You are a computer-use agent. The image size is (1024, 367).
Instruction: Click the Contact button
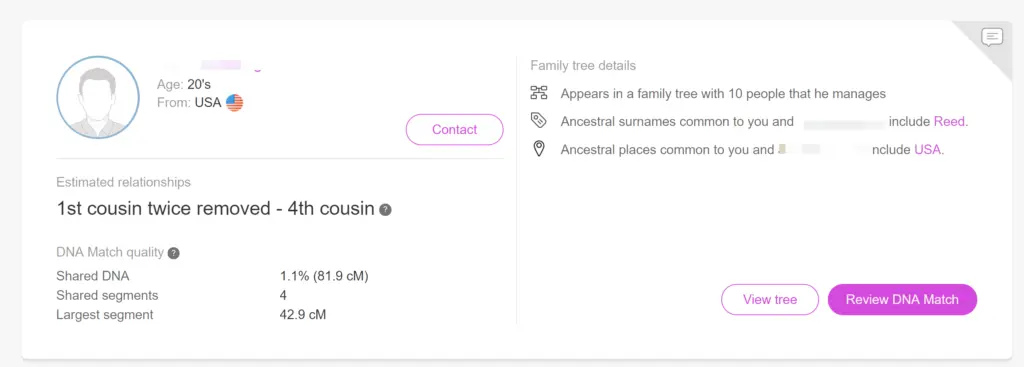[x=455, y=129]
